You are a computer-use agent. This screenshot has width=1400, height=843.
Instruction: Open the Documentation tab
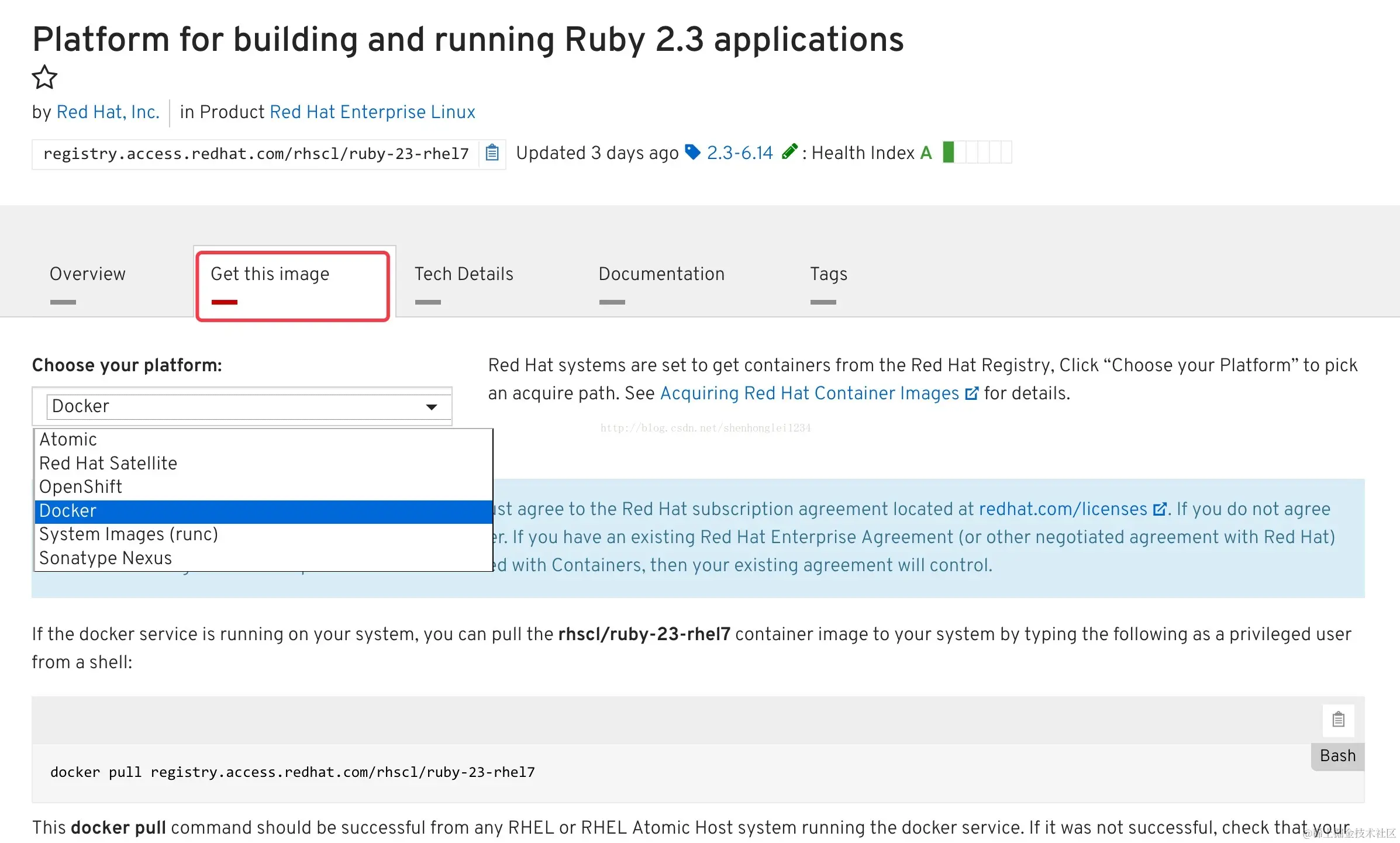coord(661,274)
